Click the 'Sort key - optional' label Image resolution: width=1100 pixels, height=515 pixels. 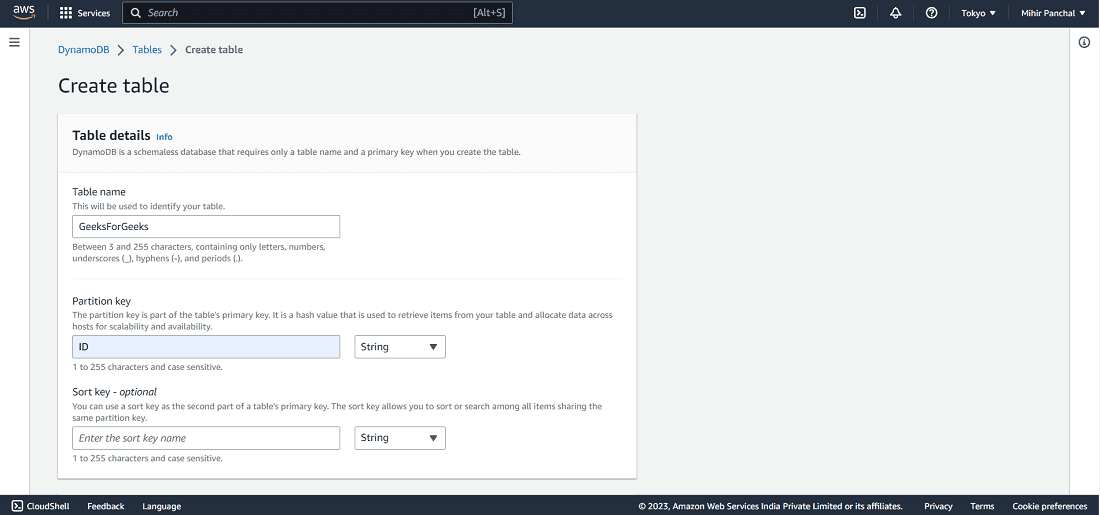(x=114, y=392)
